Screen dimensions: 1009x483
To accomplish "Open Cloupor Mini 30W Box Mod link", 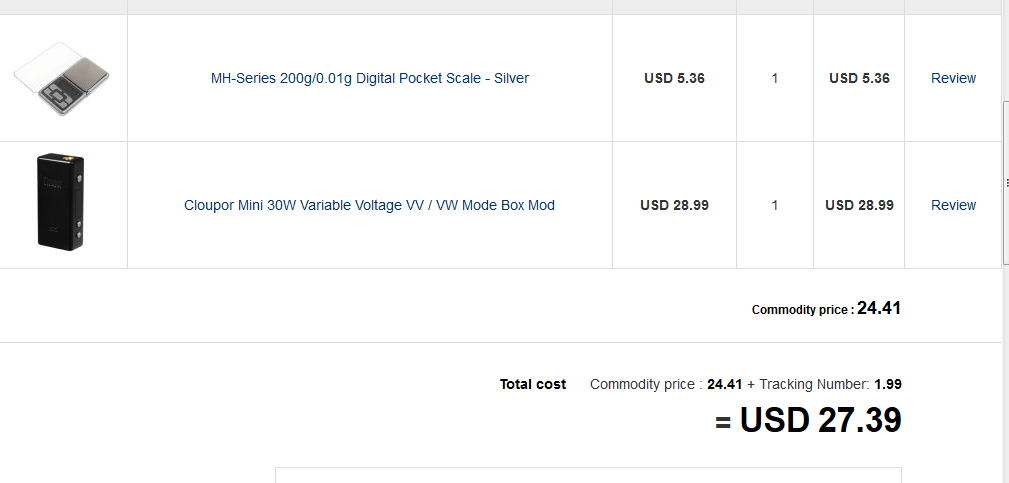I will point(369,205).
